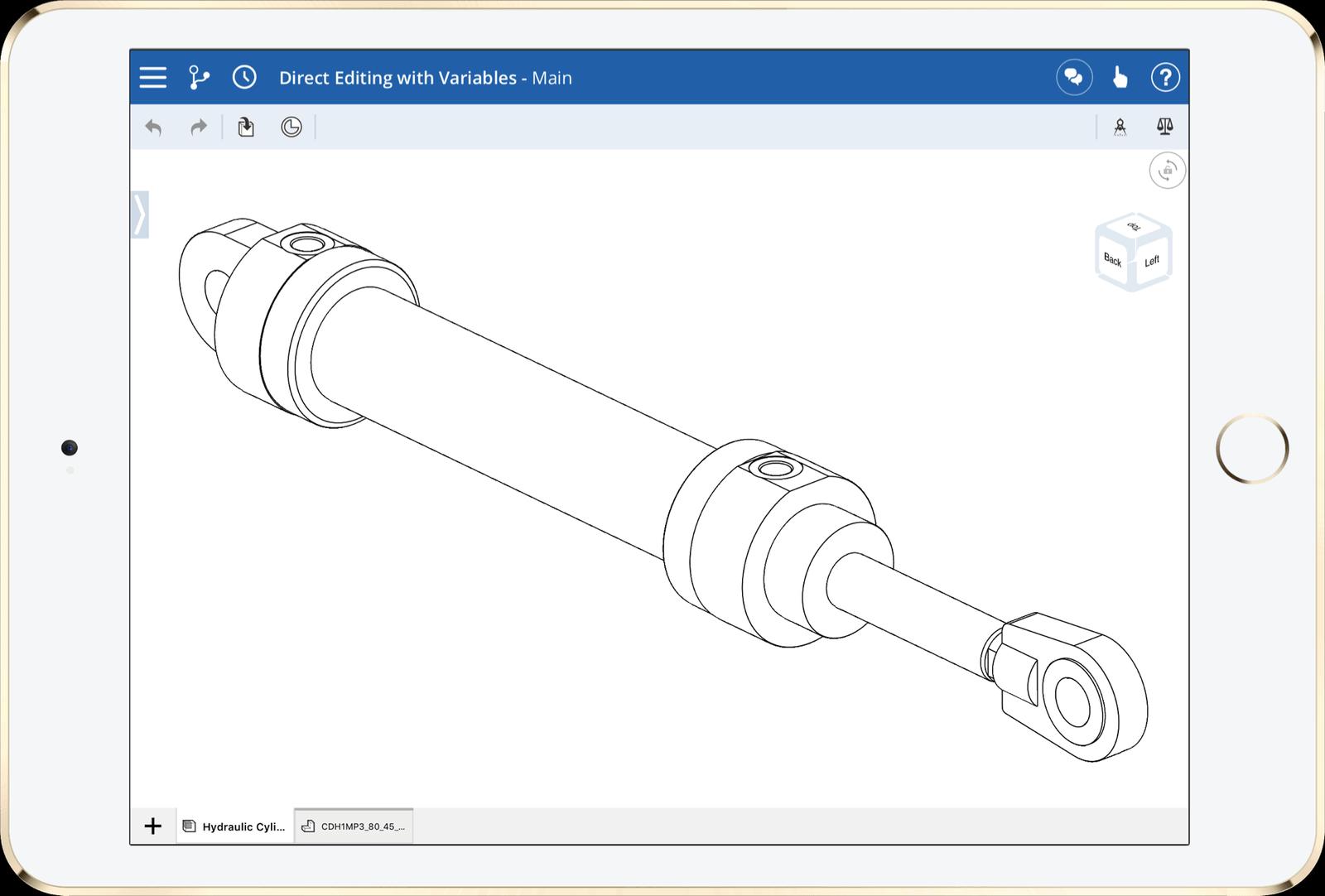The width and height of the screenshot is (1325, 896).
Task: Open the comments panel
Action: coord(1074,78)
